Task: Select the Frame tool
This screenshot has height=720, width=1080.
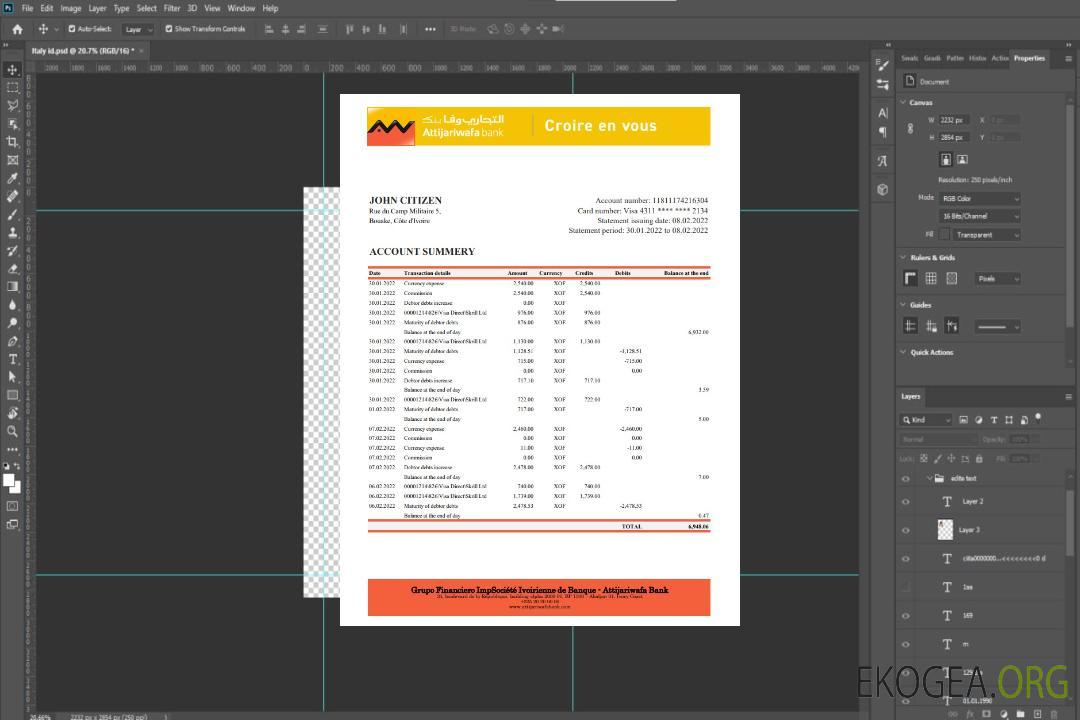Action: pyautogui.click(x=12, y=160)
